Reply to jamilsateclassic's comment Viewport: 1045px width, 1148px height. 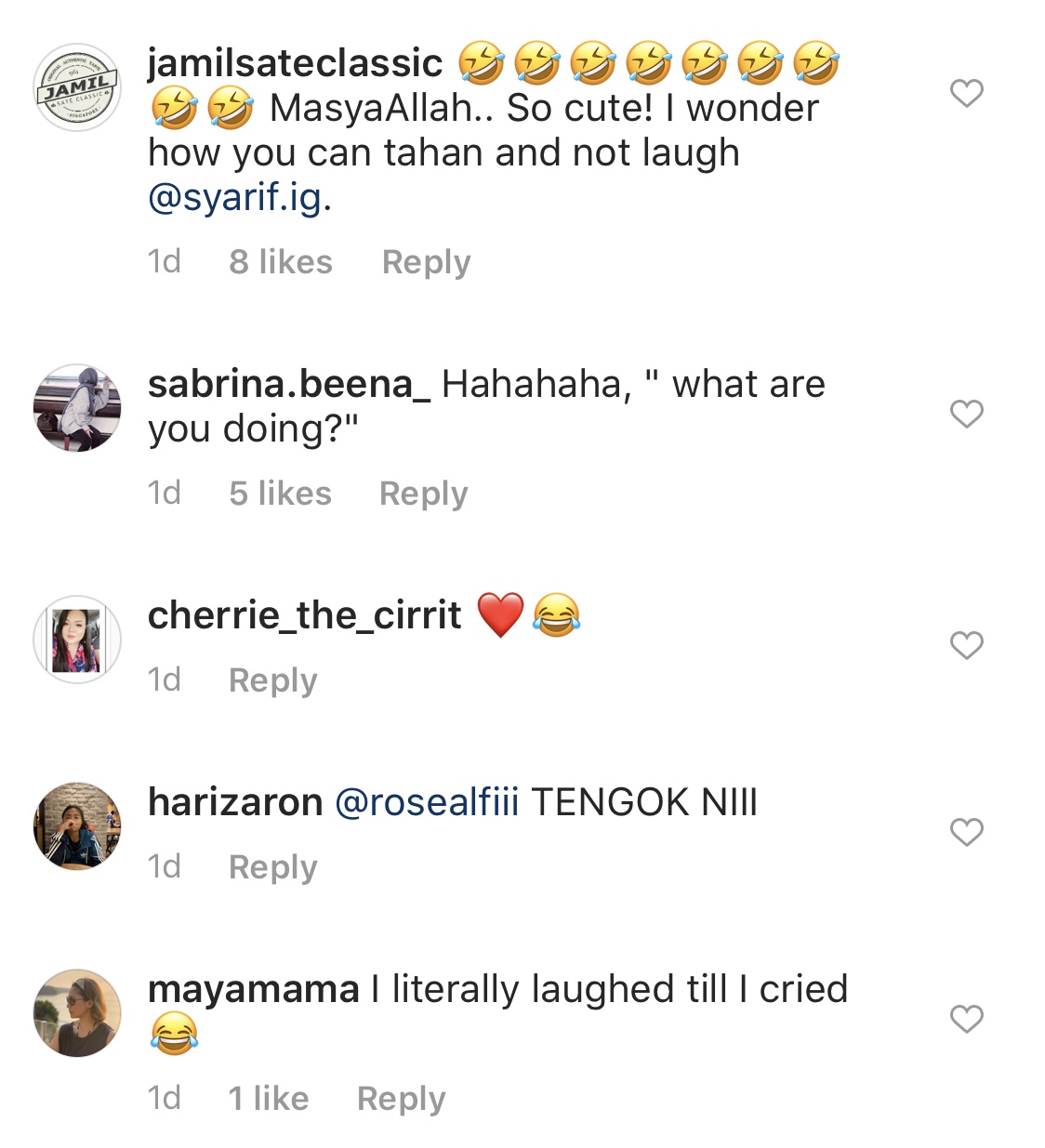click(x=426, y=262)
